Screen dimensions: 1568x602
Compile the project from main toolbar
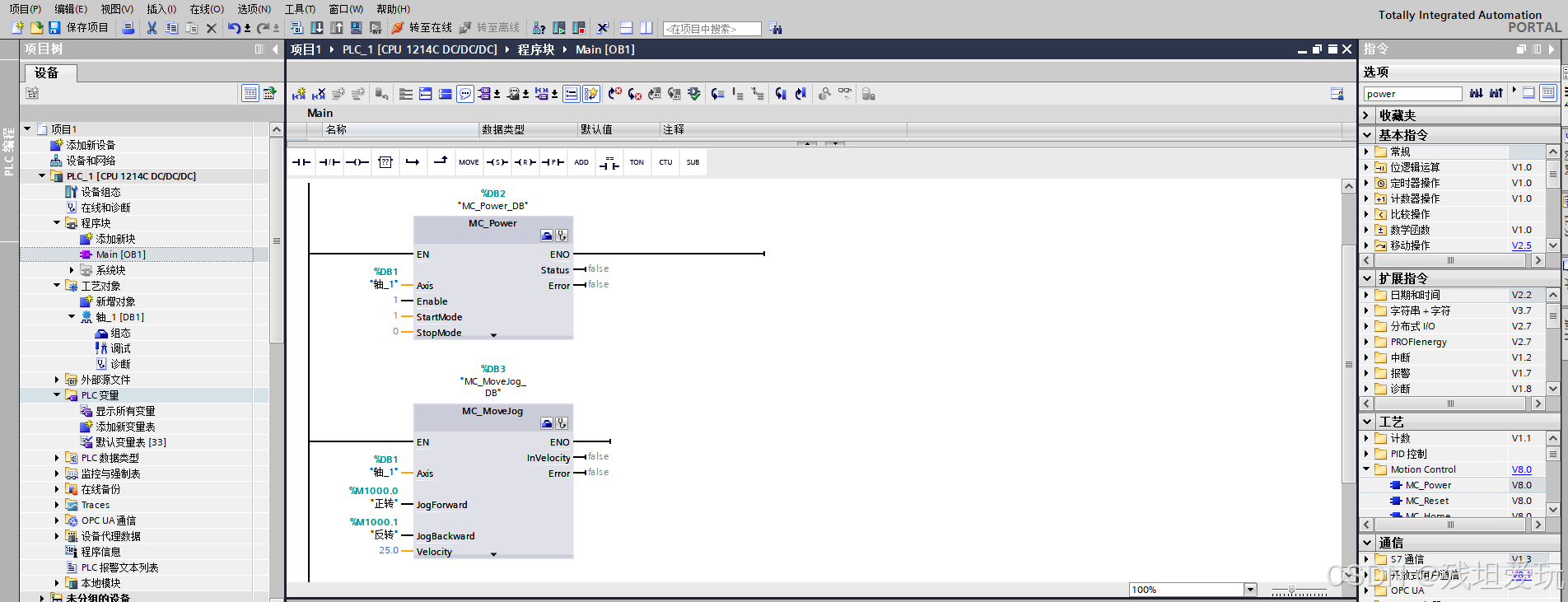point(297,28)
